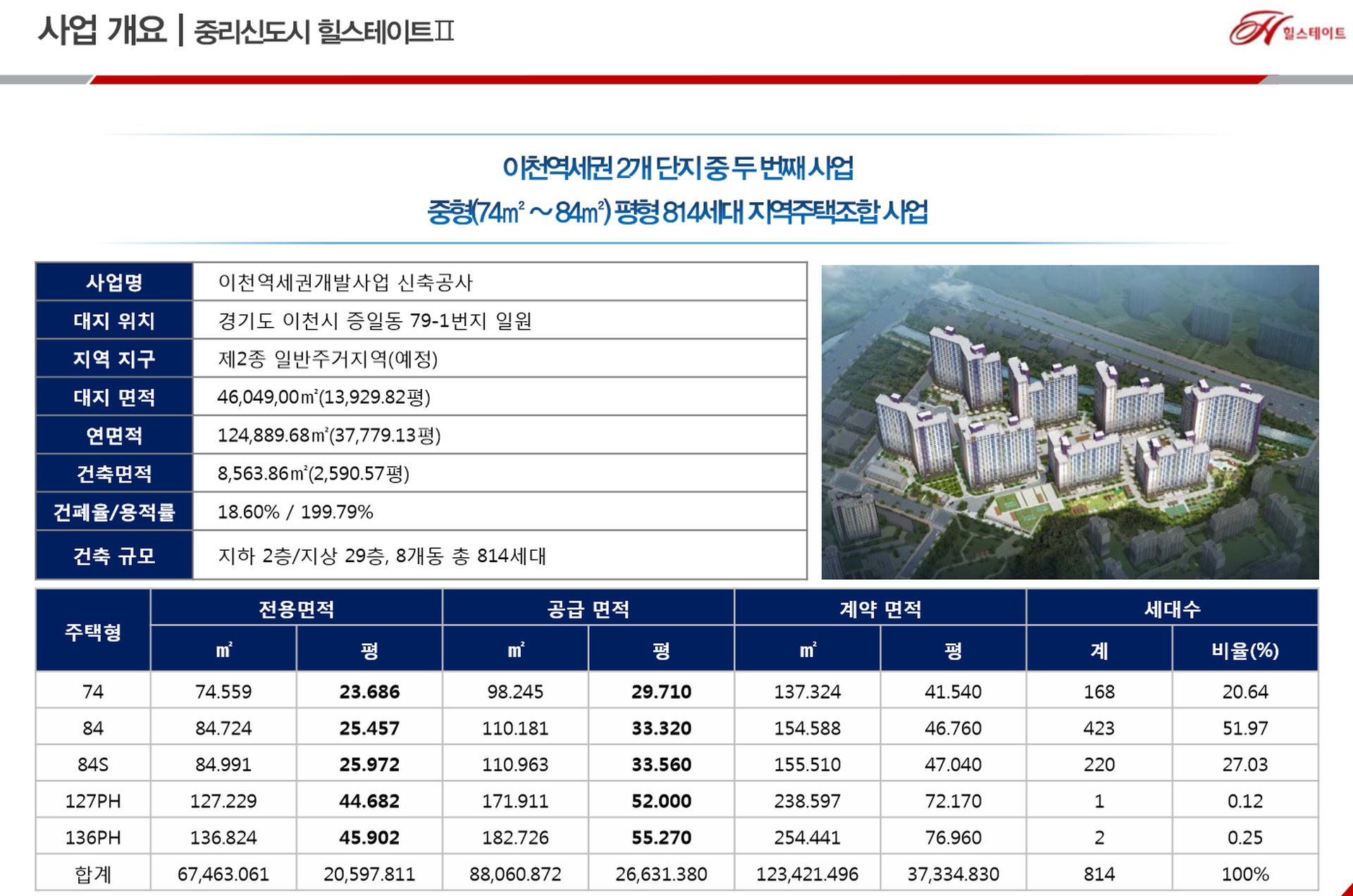Select bold pyeong value 25.972
Screen dimensions: 1353x896
[369, 764]
